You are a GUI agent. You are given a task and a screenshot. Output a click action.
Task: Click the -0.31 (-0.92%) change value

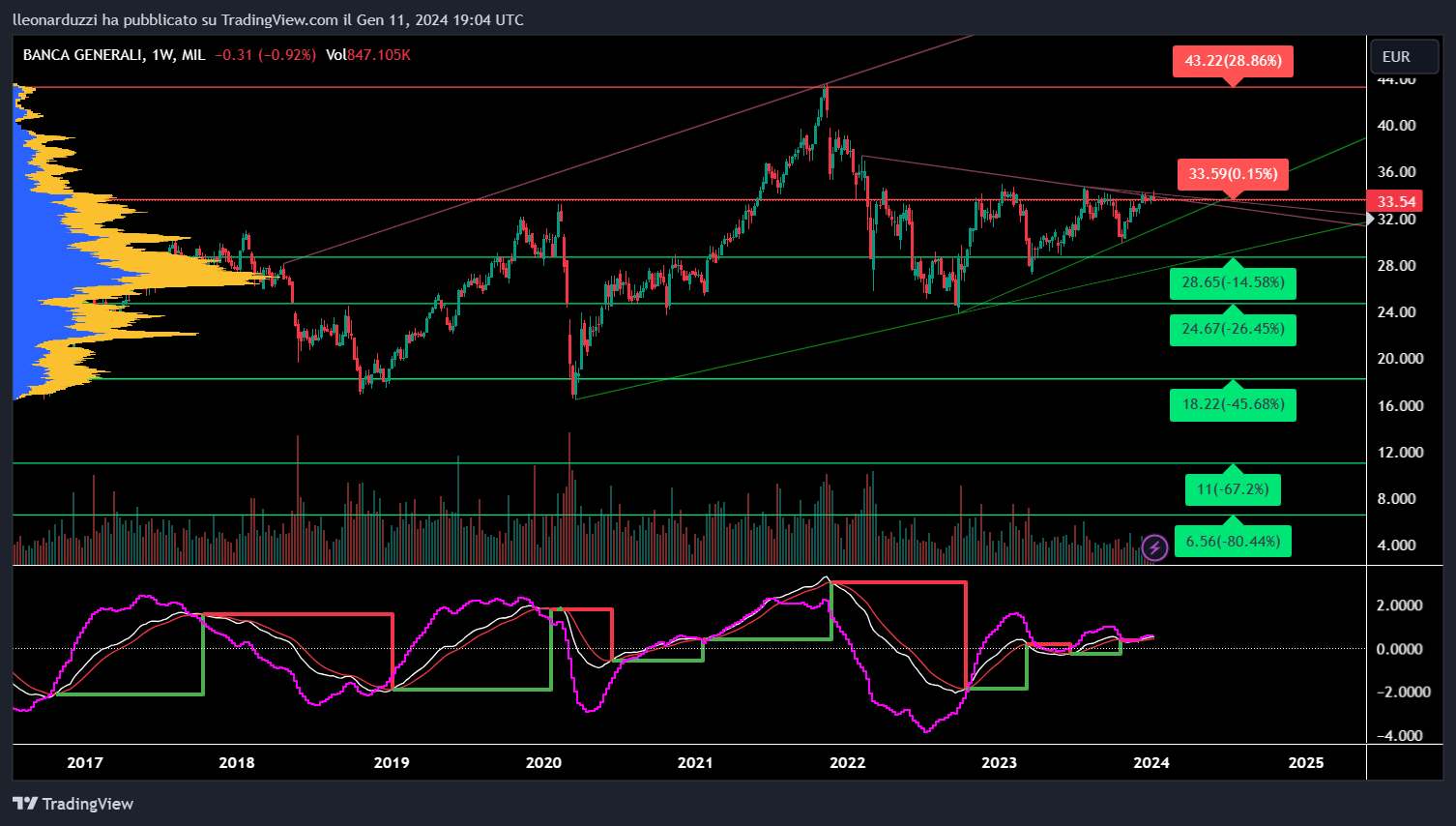265,55
